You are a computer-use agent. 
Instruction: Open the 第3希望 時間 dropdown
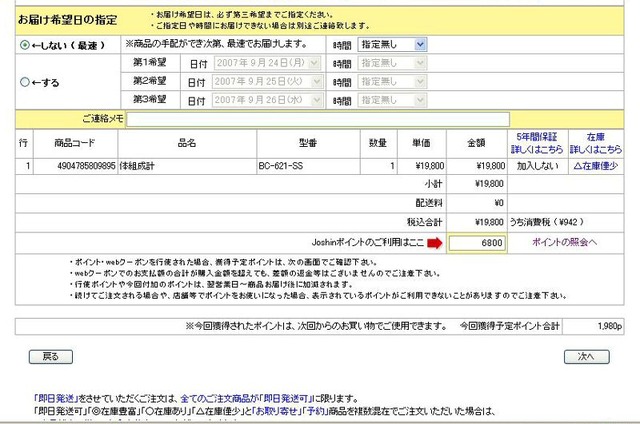coord(392,100)
